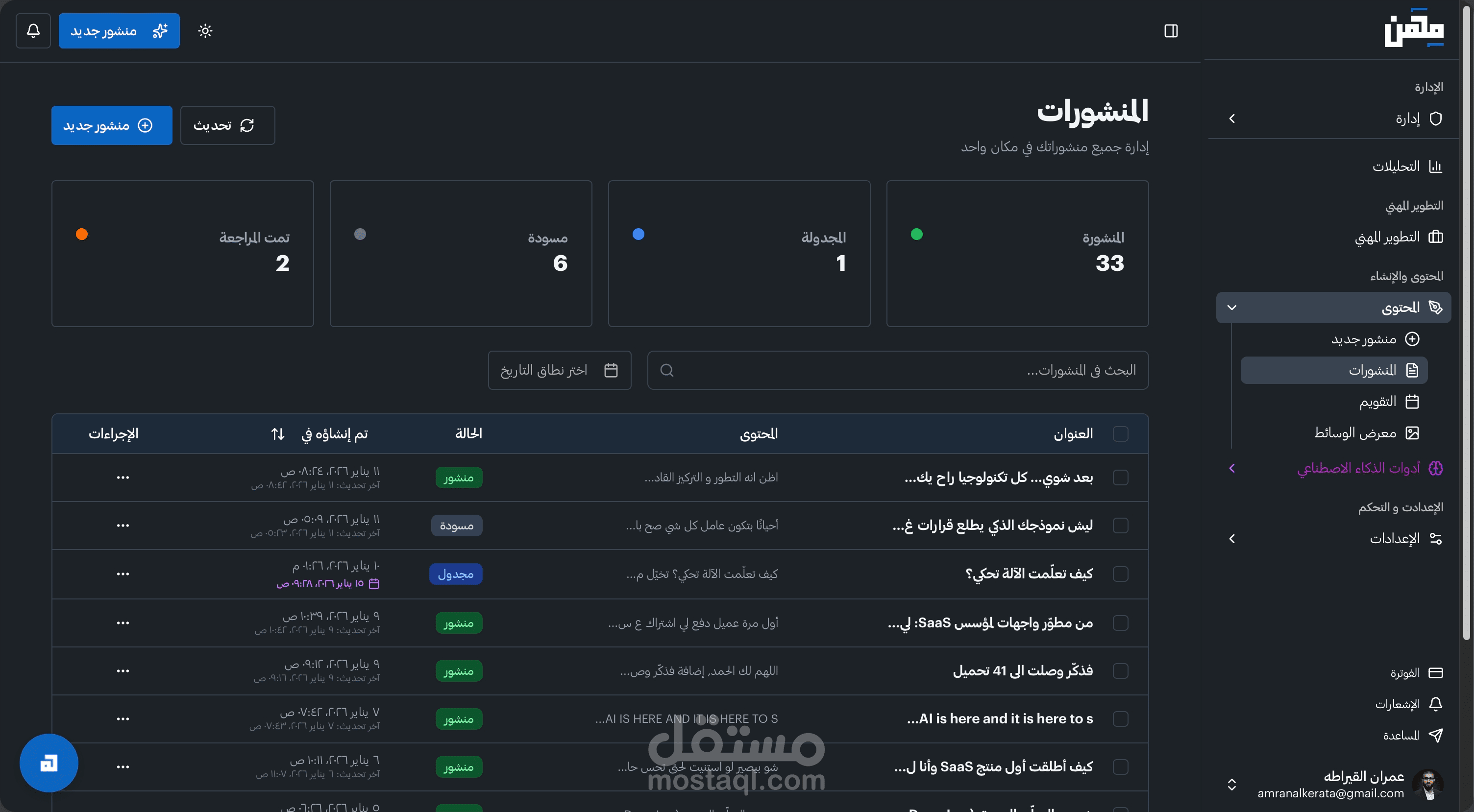Click the البحث في المنشورات search field
The height and width of the screenshot is (812, 1474).
click(915, 371)
